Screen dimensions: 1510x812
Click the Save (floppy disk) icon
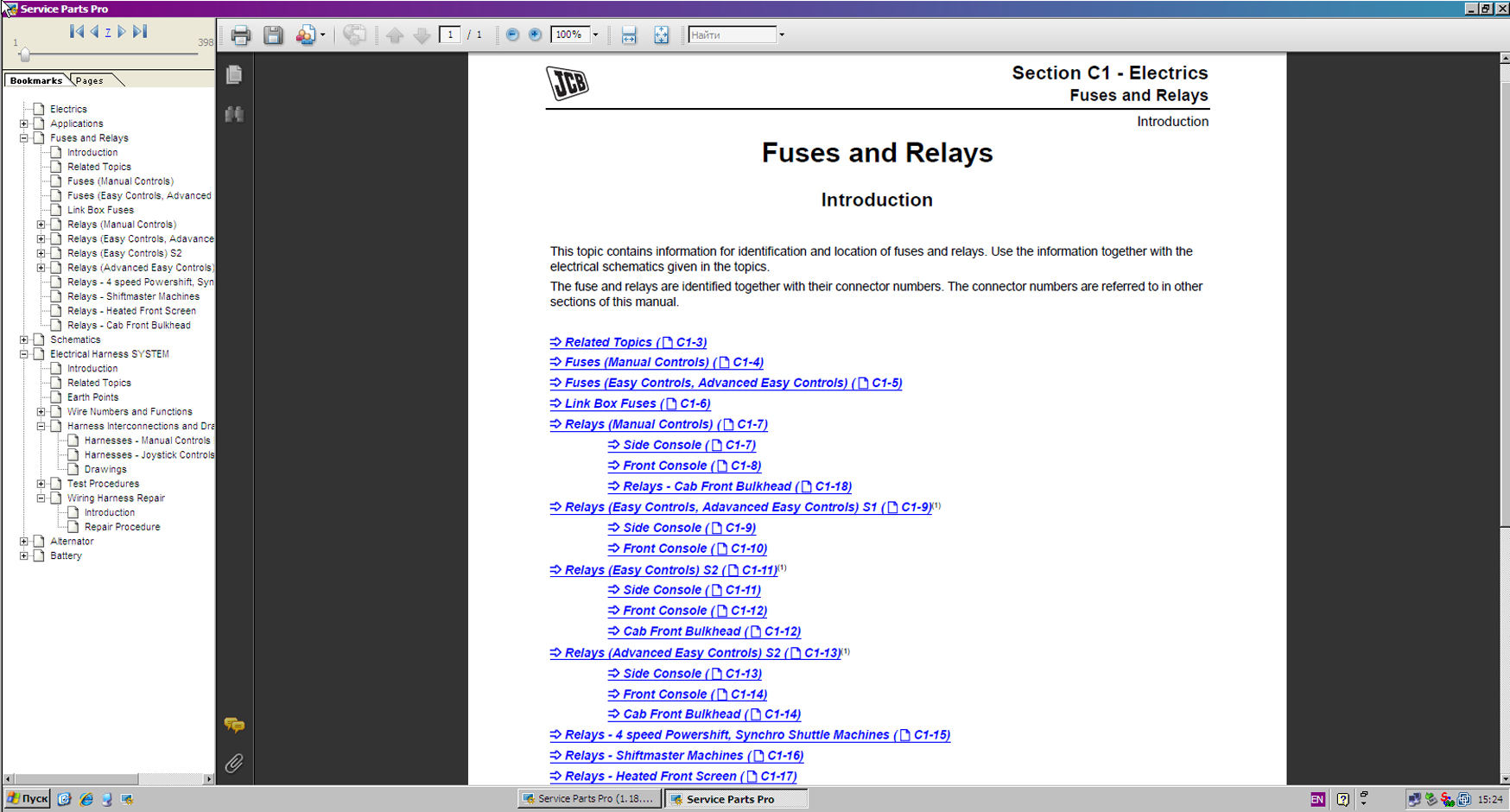[273, 35]
